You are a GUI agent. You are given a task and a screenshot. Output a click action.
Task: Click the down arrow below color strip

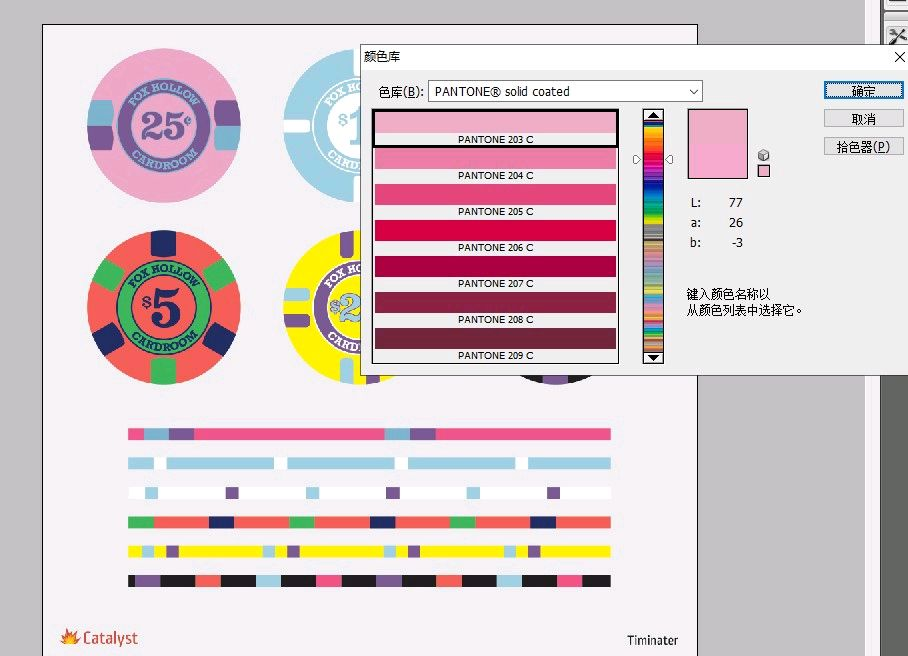pos(653,357)
